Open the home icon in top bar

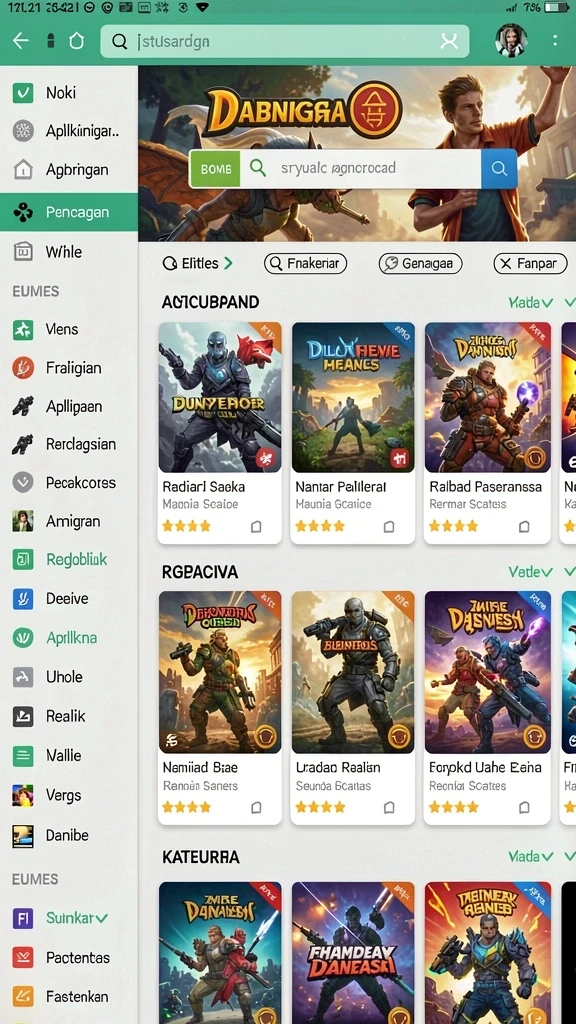coord(76,41)
